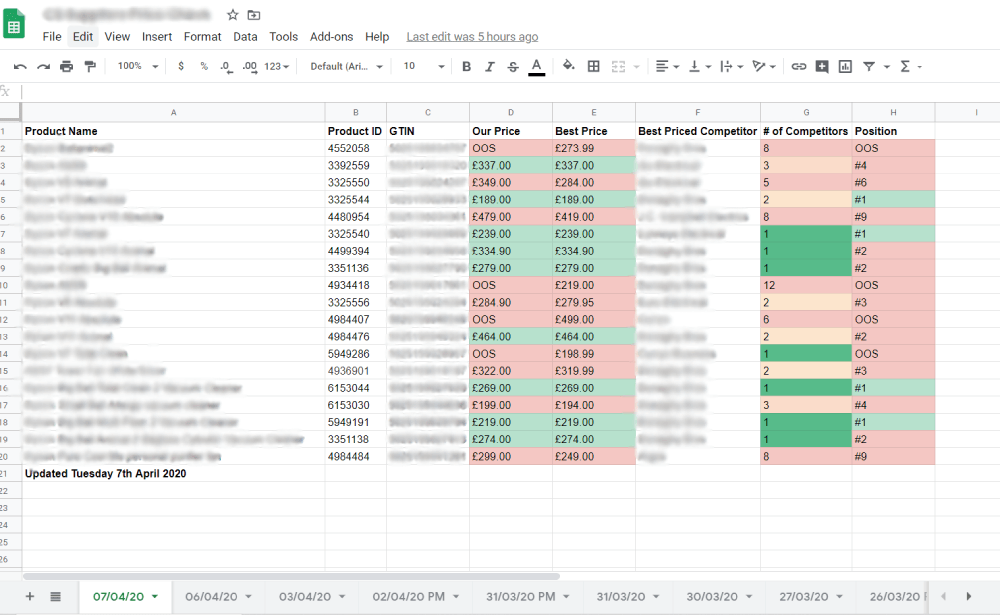Viewport: 1000px width, 615px height.
Task: Select the cell containing Product ID 4934418
Action: (x=355, y=284)
